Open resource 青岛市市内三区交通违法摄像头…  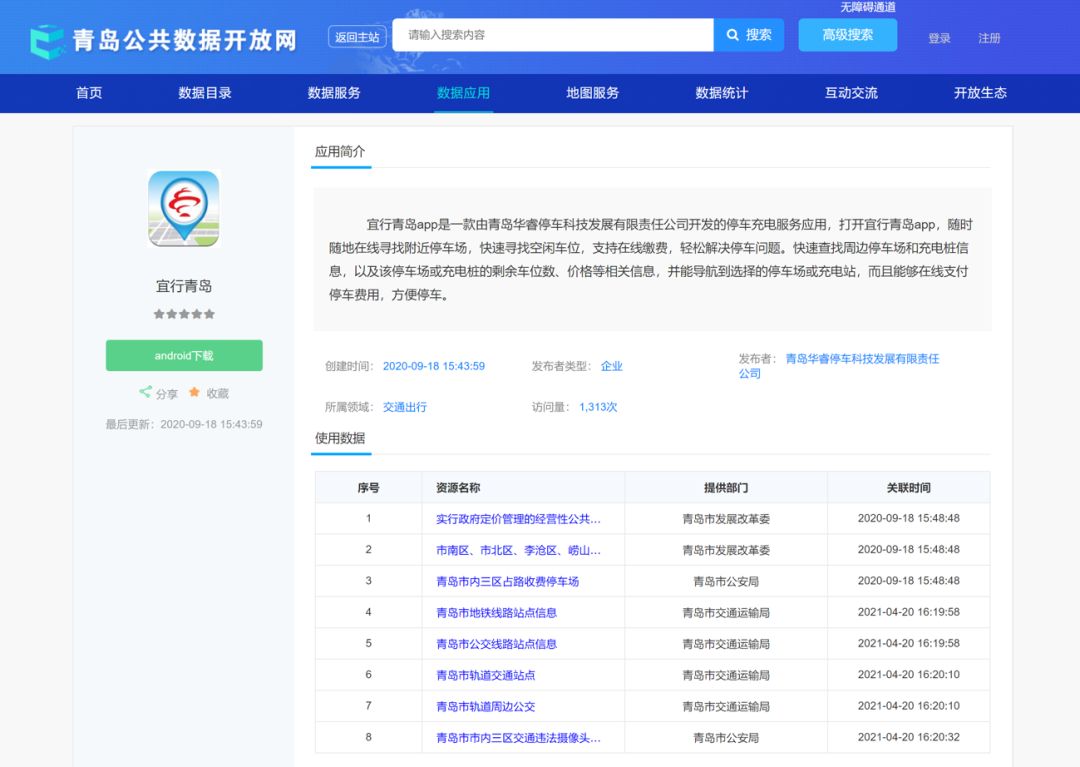coord(518,738)
